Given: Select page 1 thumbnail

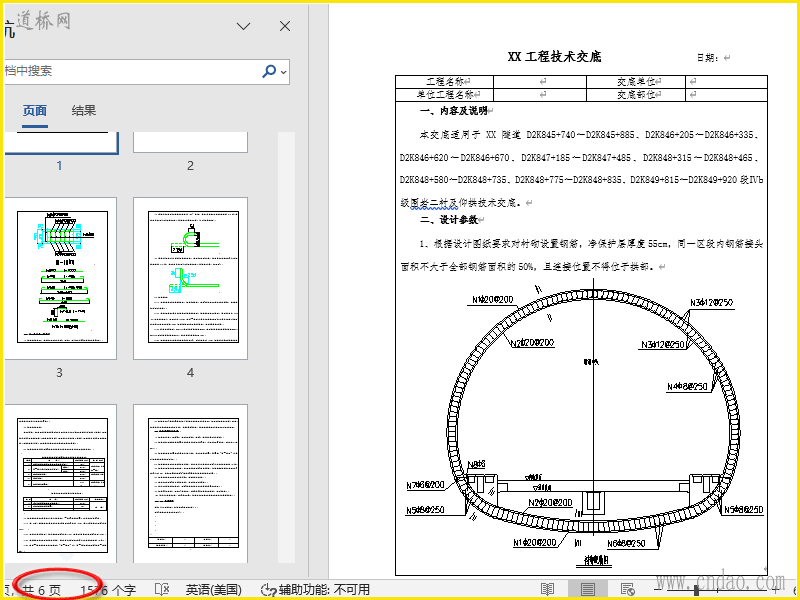Looking at the screenshot, I should (61, 143).
